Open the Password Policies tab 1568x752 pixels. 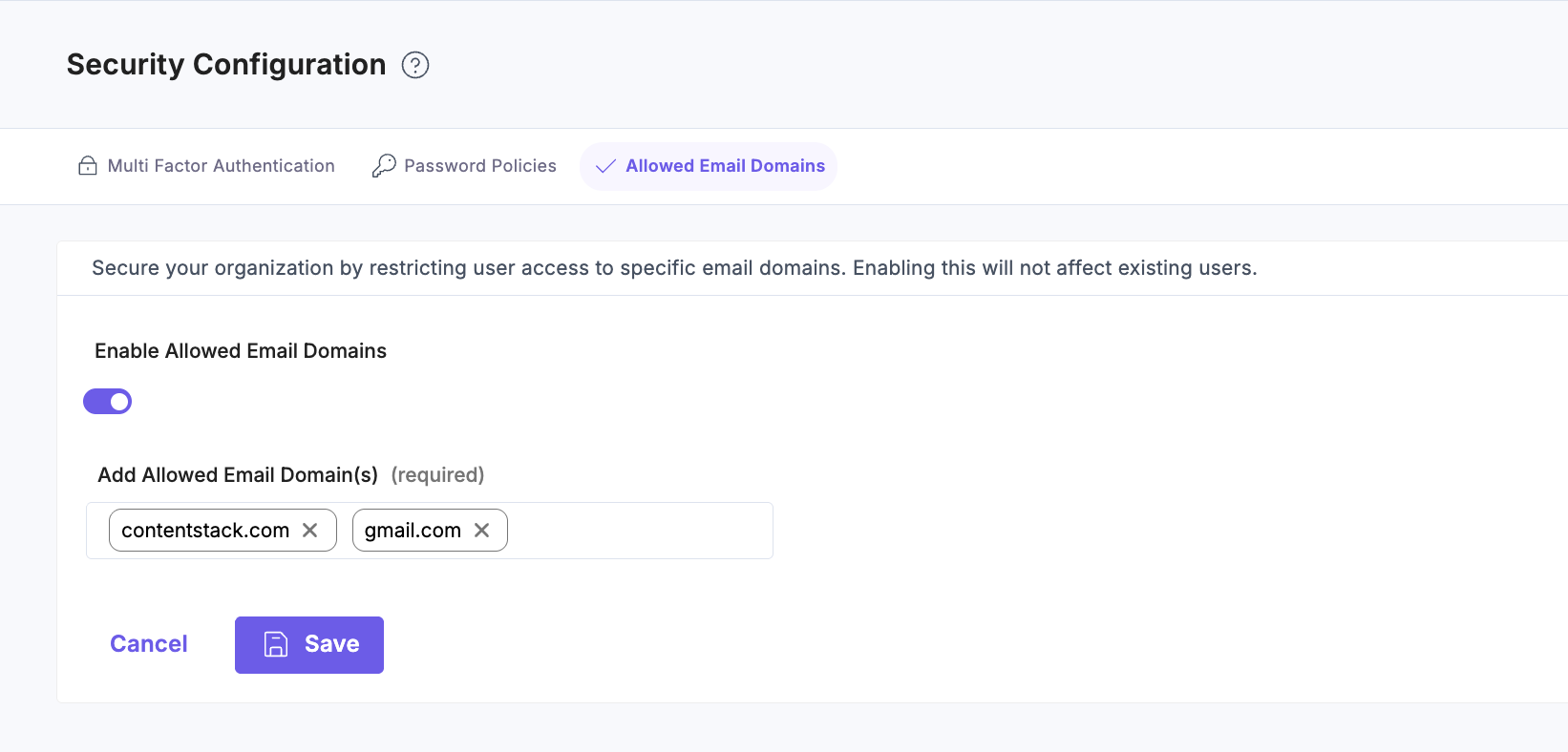480,165
